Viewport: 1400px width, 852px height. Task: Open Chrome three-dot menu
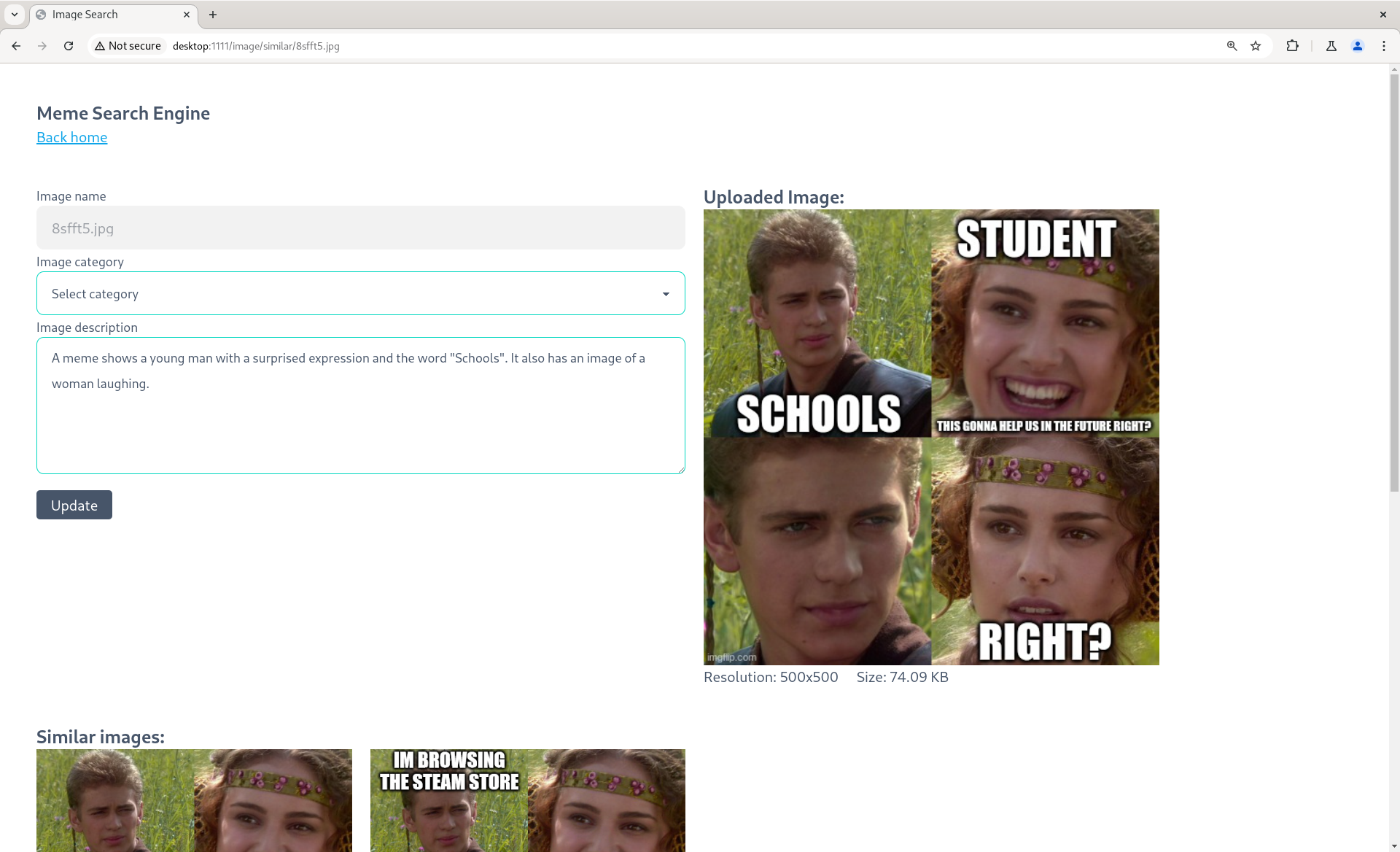pyautogui.click(x=1383, y=46)
